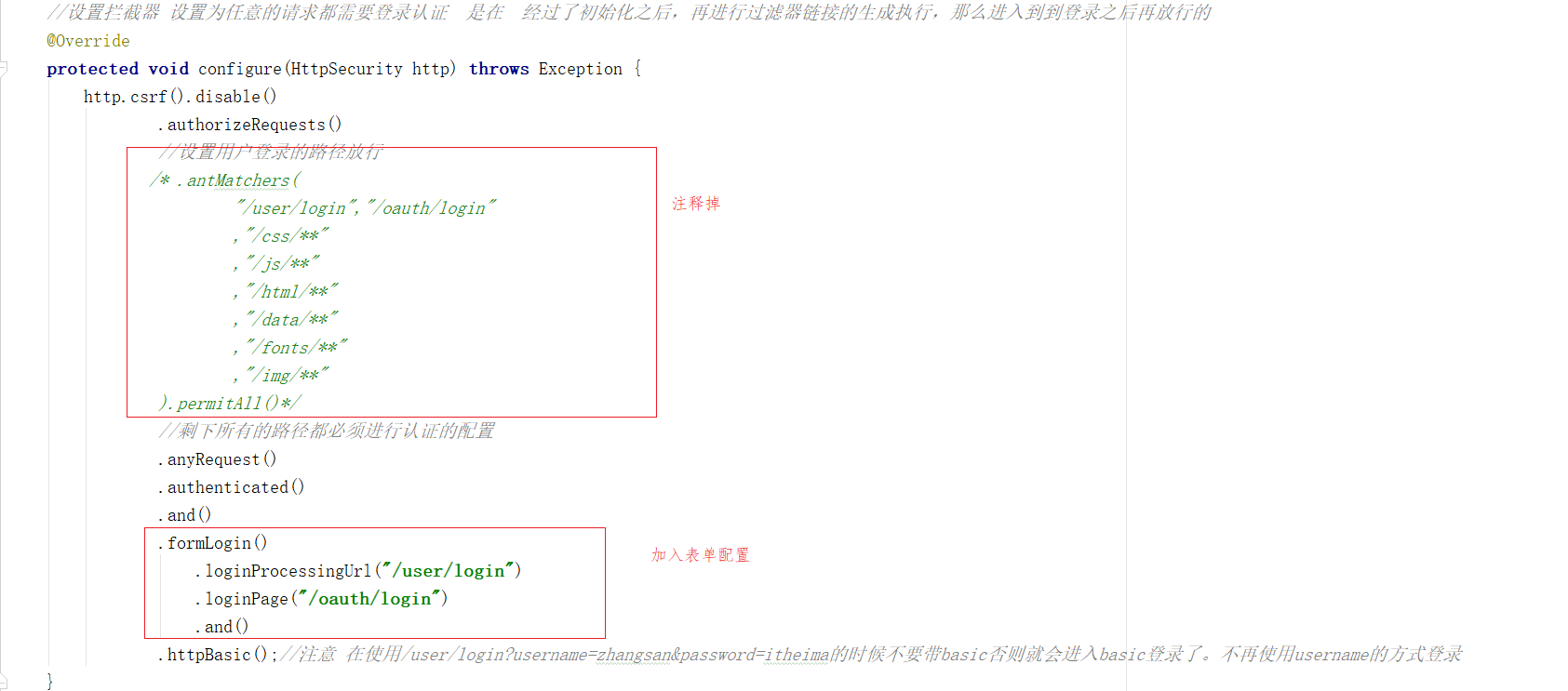Click the "/fonts/**" path string
The width and height of the screenshot is (1568, 691).
click(297, 348)
